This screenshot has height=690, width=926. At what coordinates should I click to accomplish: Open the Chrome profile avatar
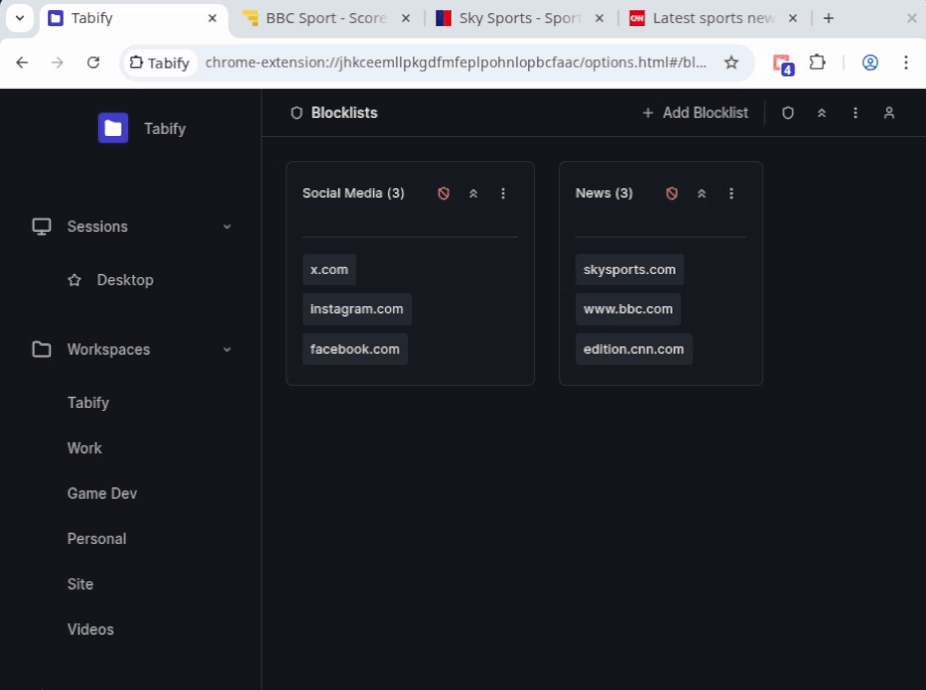coord(870,63)
